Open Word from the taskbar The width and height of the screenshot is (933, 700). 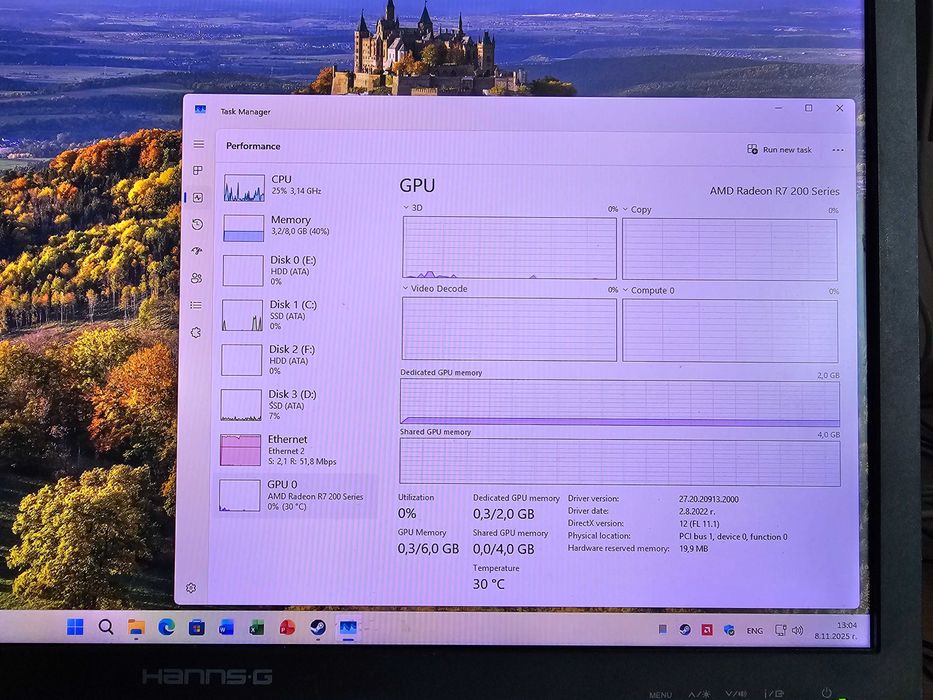(227, 627)
